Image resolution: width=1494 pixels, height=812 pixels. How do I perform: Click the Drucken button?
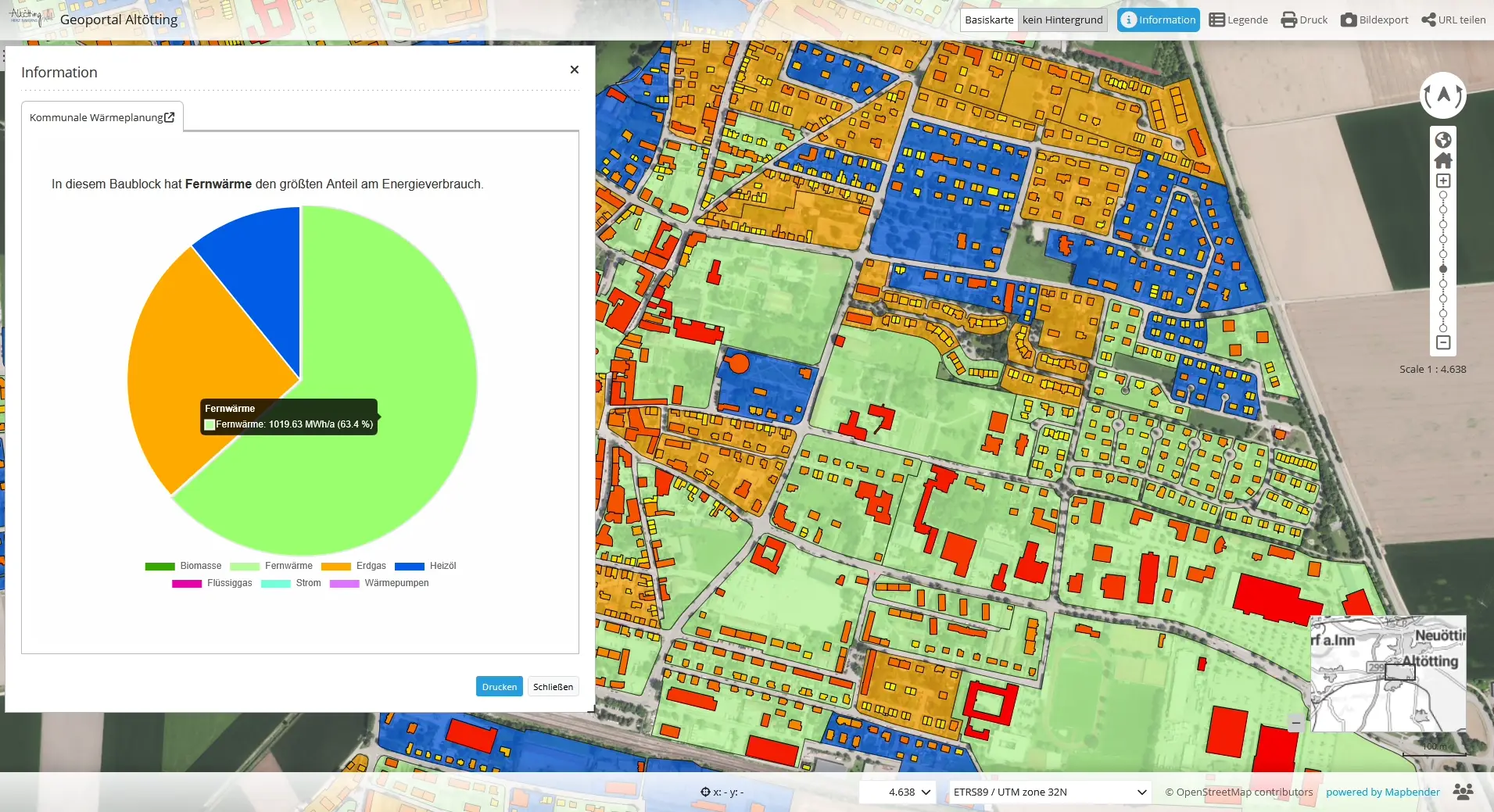pos(500,687)
